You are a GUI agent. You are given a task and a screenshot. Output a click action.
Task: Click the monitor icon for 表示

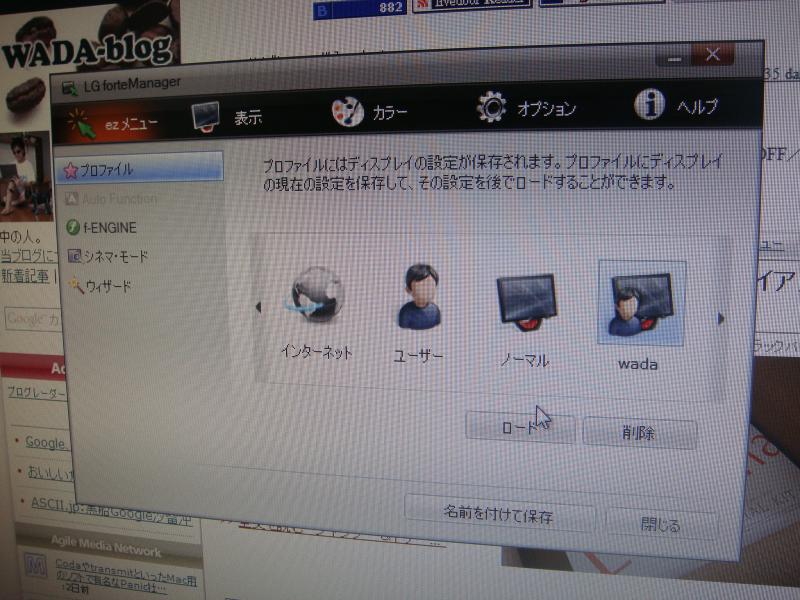click(204, 114)
